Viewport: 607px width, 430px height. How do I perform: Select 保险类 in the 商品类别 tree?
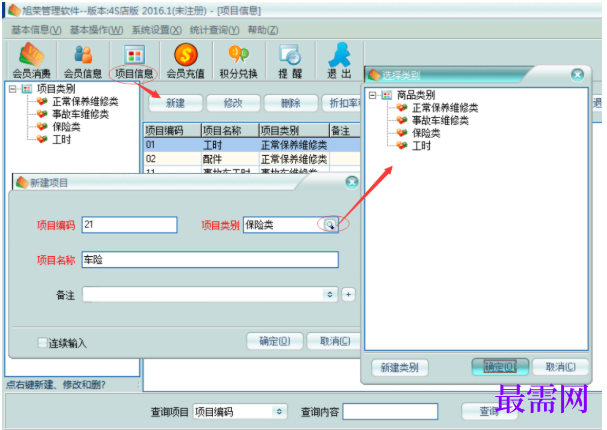426,133
